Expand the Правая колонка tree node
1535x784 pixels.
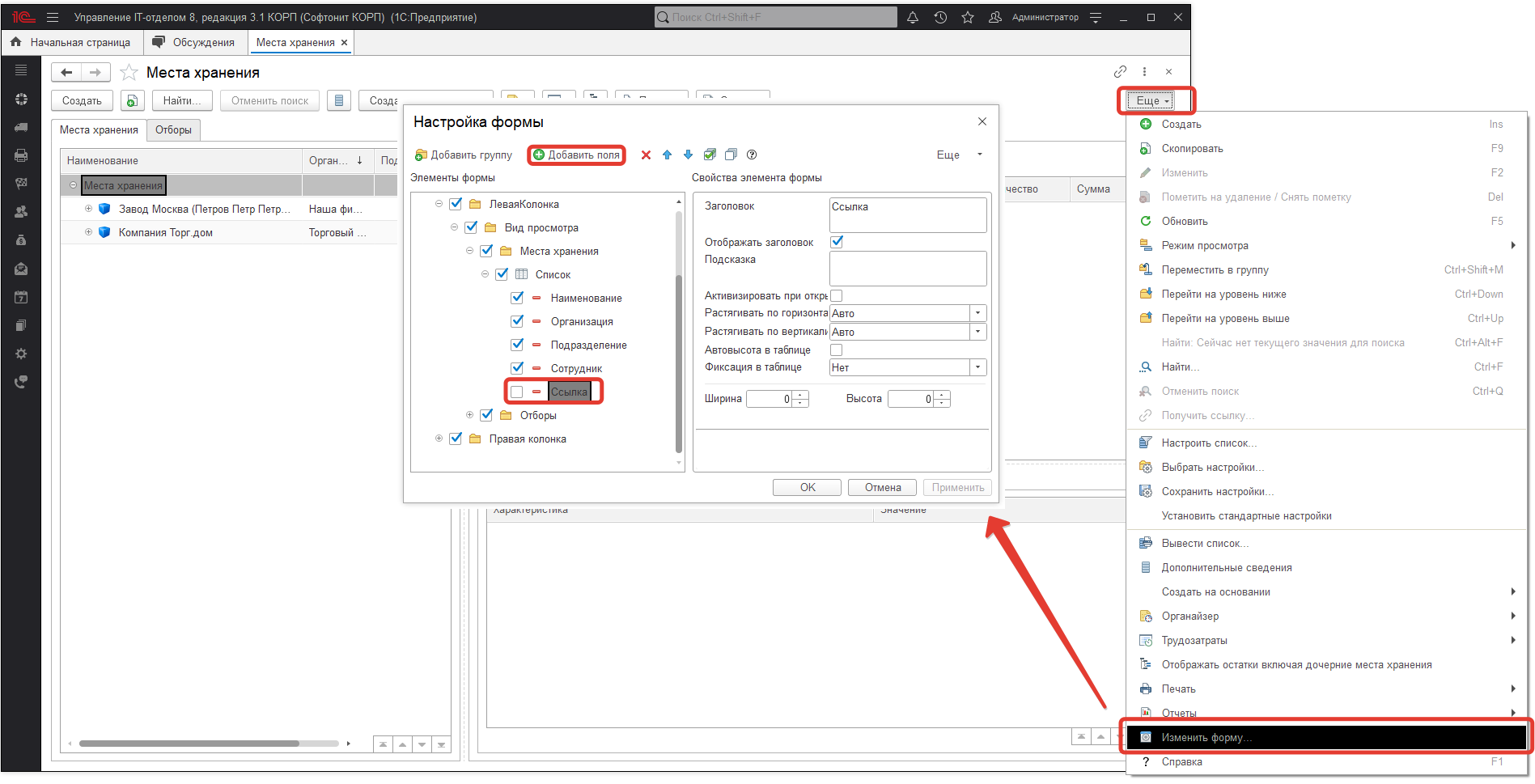(x=439, y=439)
